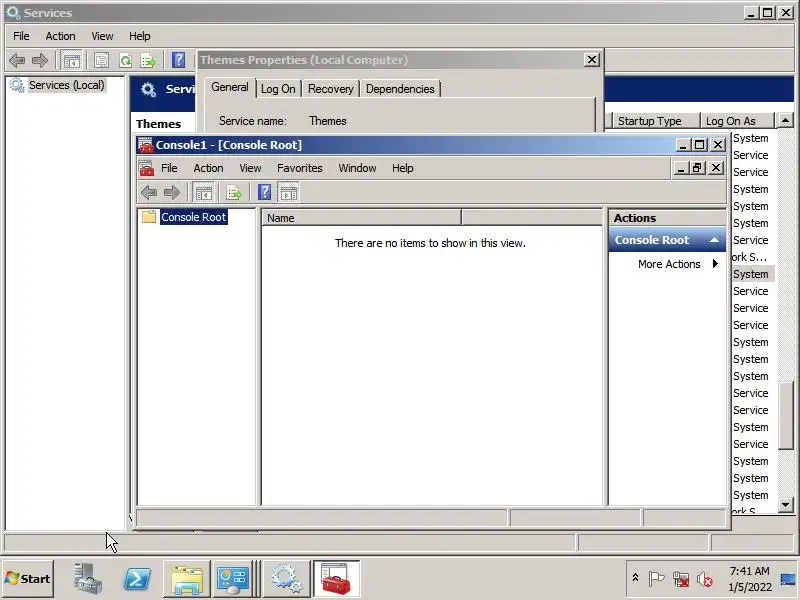Image resolution: width=800 pixels, height=600 pixels.
Task: Click Forward arrow in Services toolbar
Action: pyautogui.click(x=39, y=61)
